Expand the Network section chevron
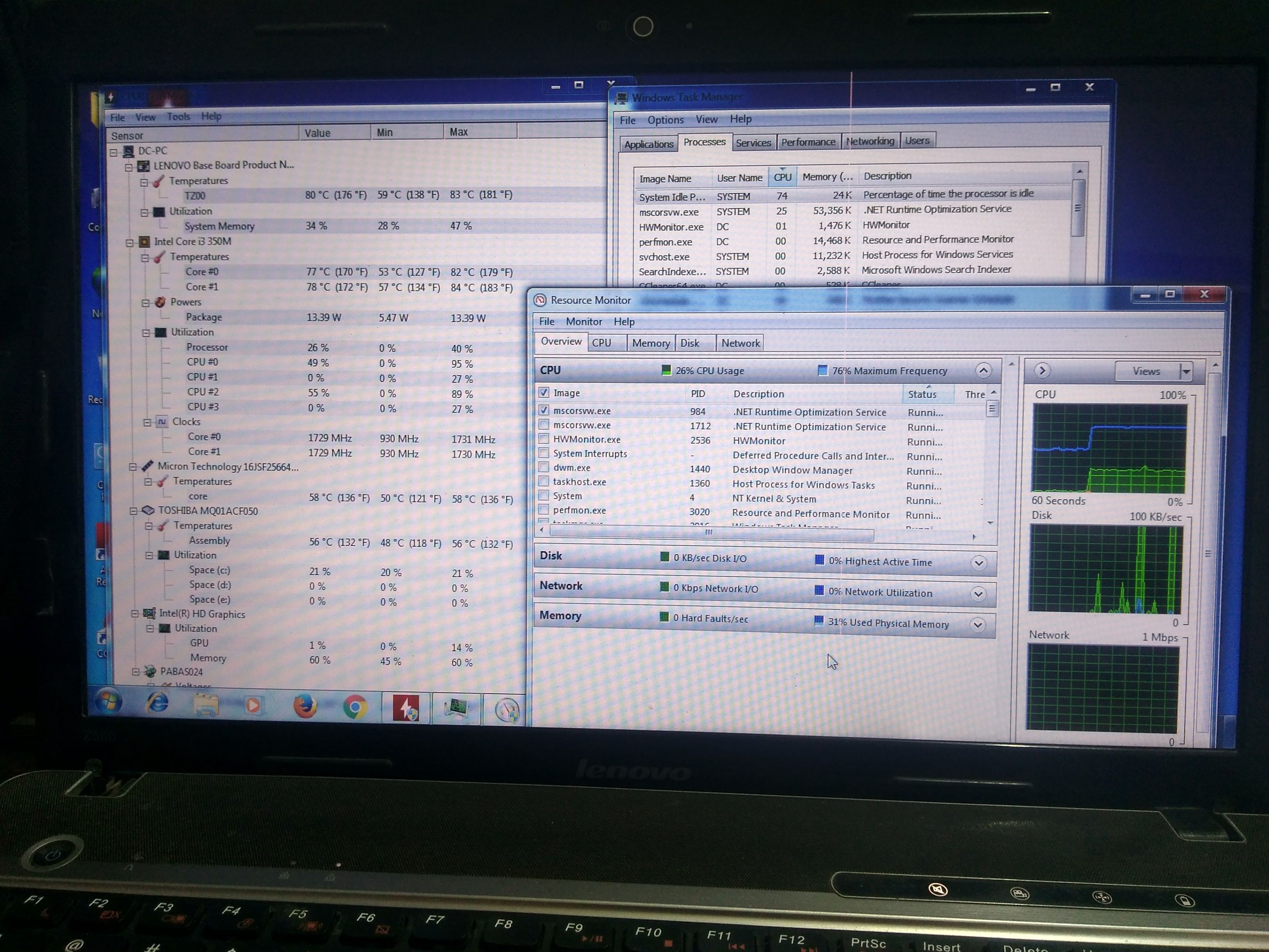Screen dimensions: 1269x952 [x=979, y=594]
